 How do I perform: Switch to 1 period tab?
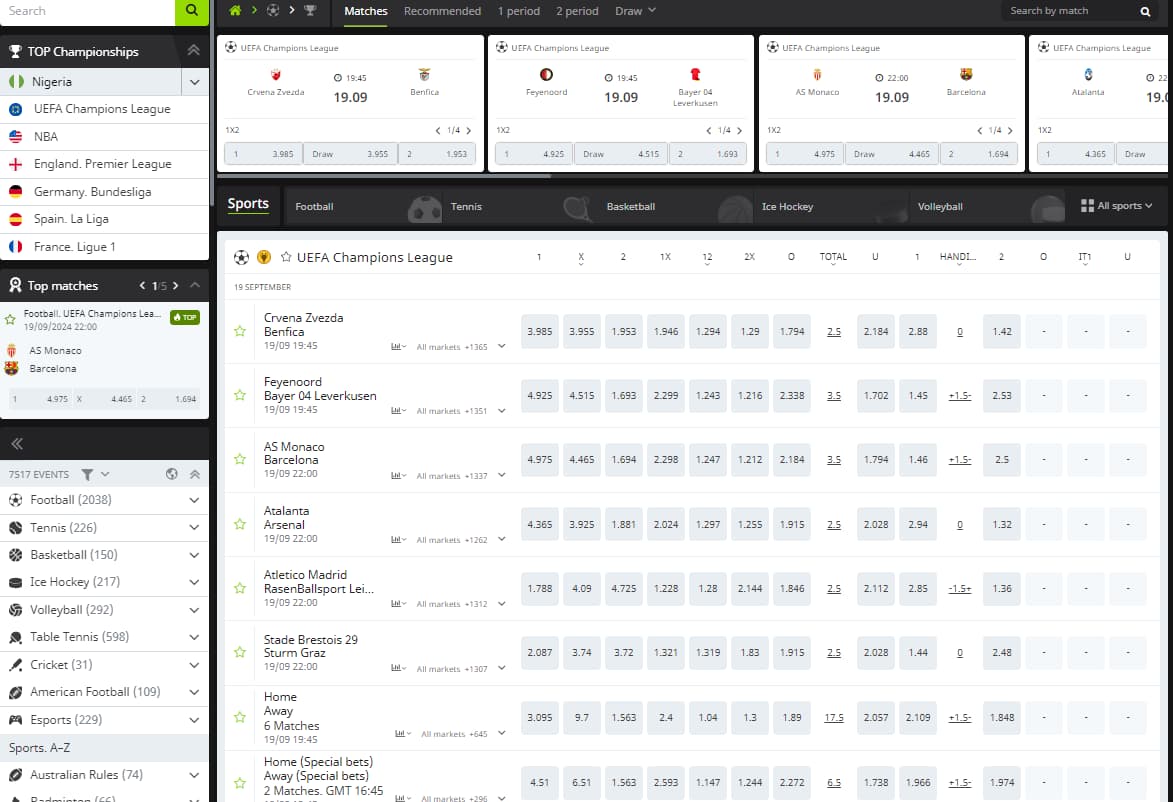tap(518, 11)
